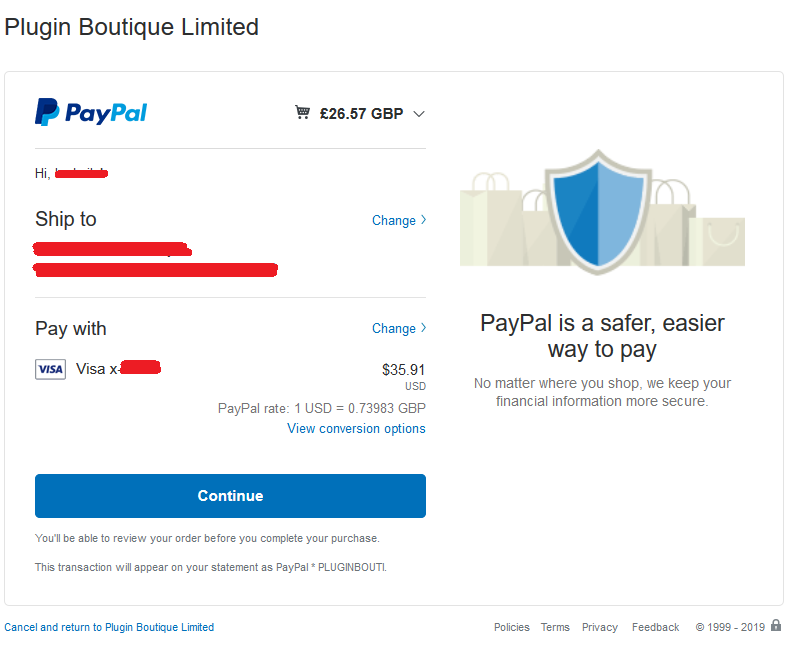Click the chevron beside Ship to Change
Viewport: 810px width, 647px height.
424,220
